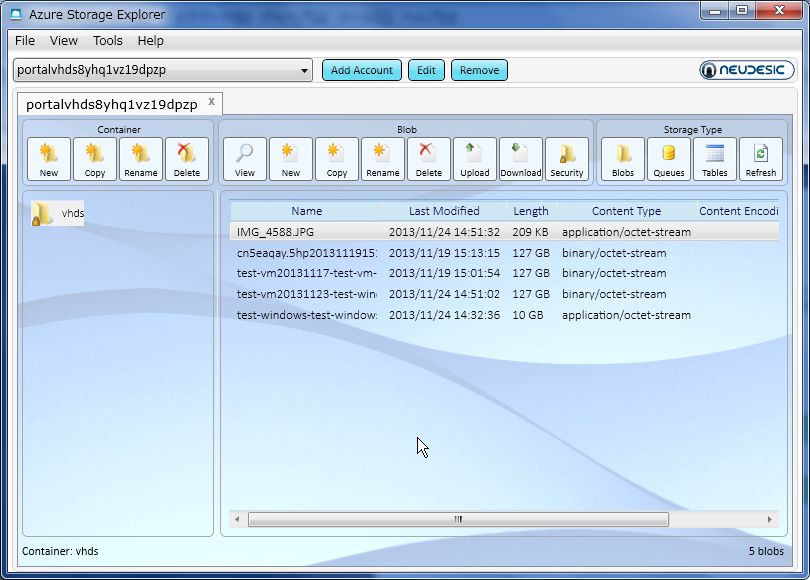810x580 pixels.
Task: Open the Tools menu
Action: (x=107, y=40)
